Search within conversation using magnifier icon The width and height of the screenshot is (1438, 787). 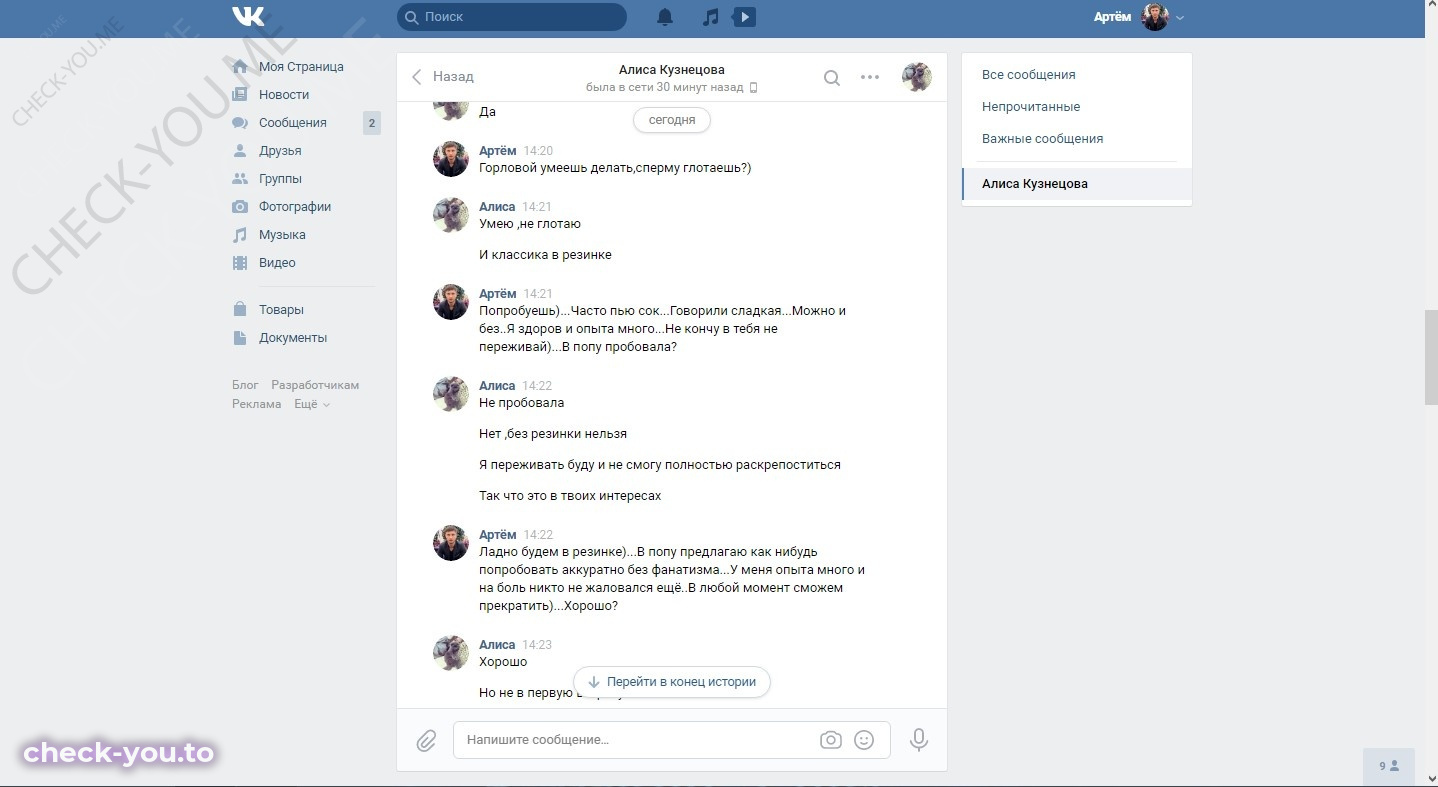pyautogui.click(x=831, y=77)
